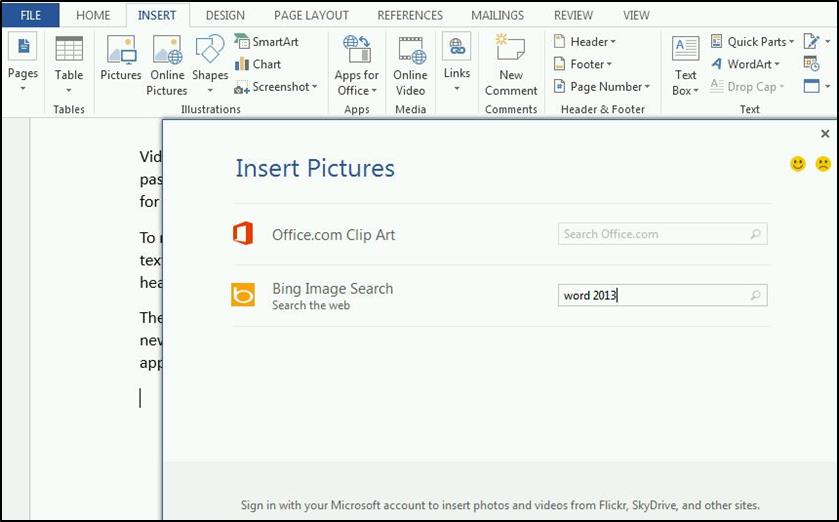Click the Pictures button
Screen dimensions: 839x522
click(121, 58)
